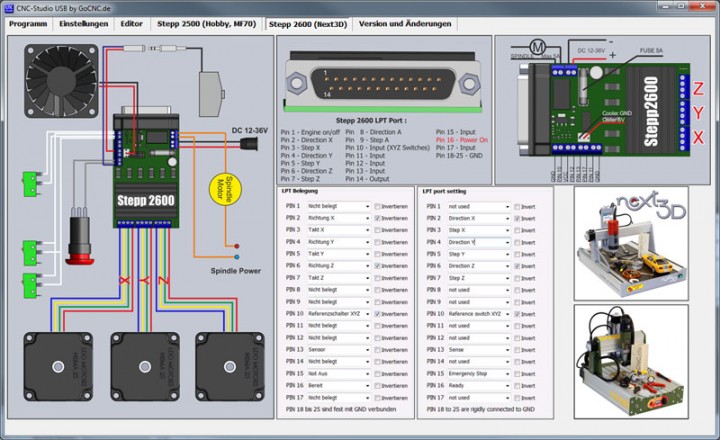The width and height of the screenshot is (720, 440).
Task: Click the cooling fan image
Action: click(x=62, y=81)
